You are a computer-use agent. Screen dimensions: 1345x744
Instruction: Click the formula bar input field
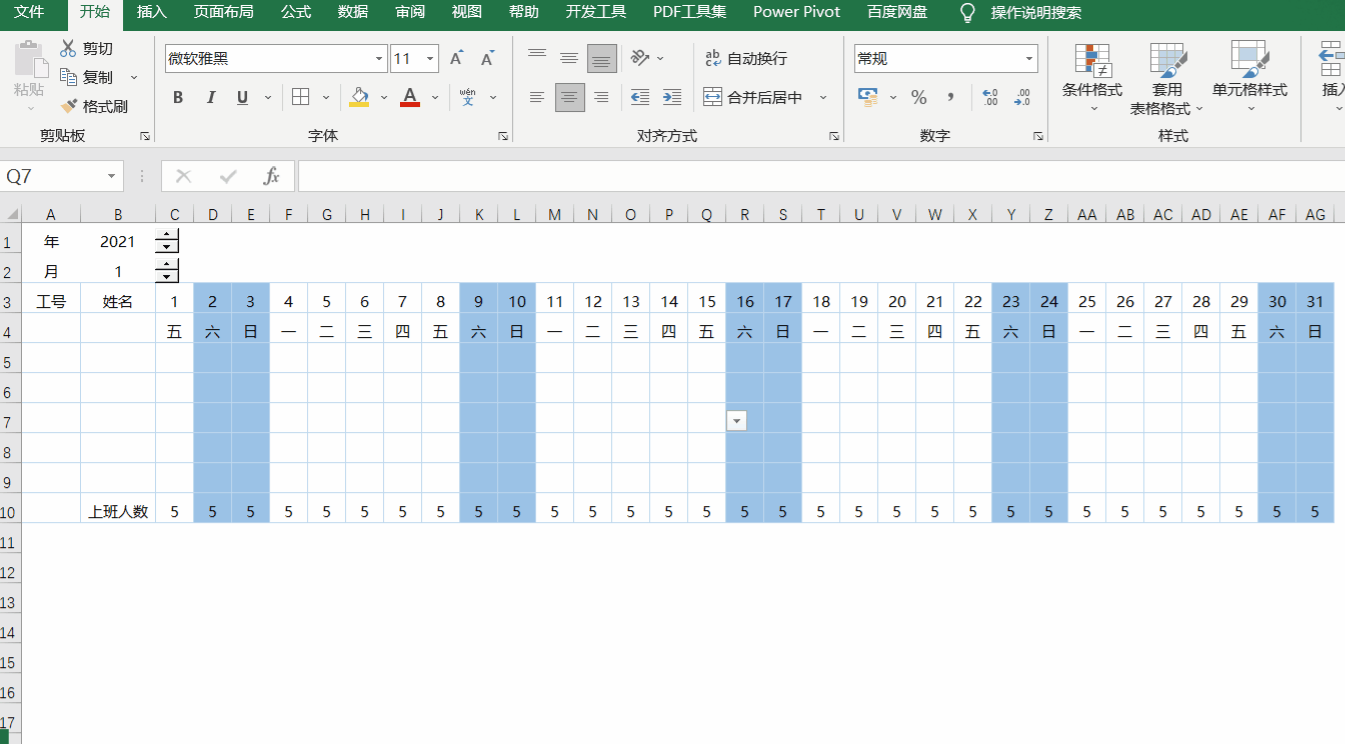pos(820,176)
